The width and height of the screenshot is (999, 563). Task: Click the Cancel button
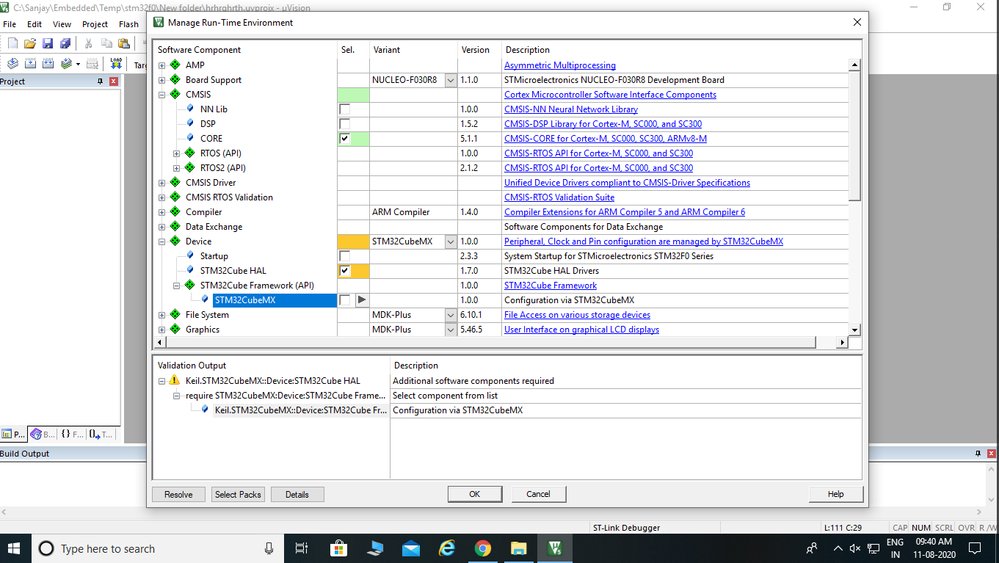[x=538, y=494]
